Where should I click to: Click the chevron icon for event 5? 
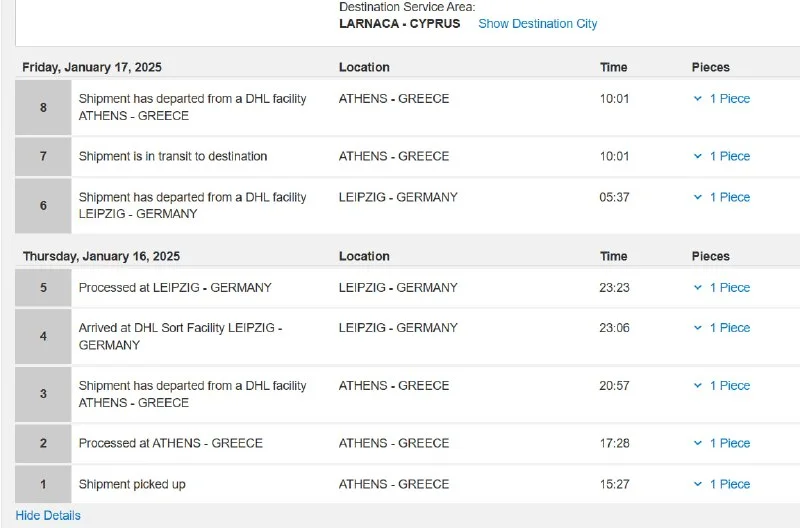(x=698, y=288)
